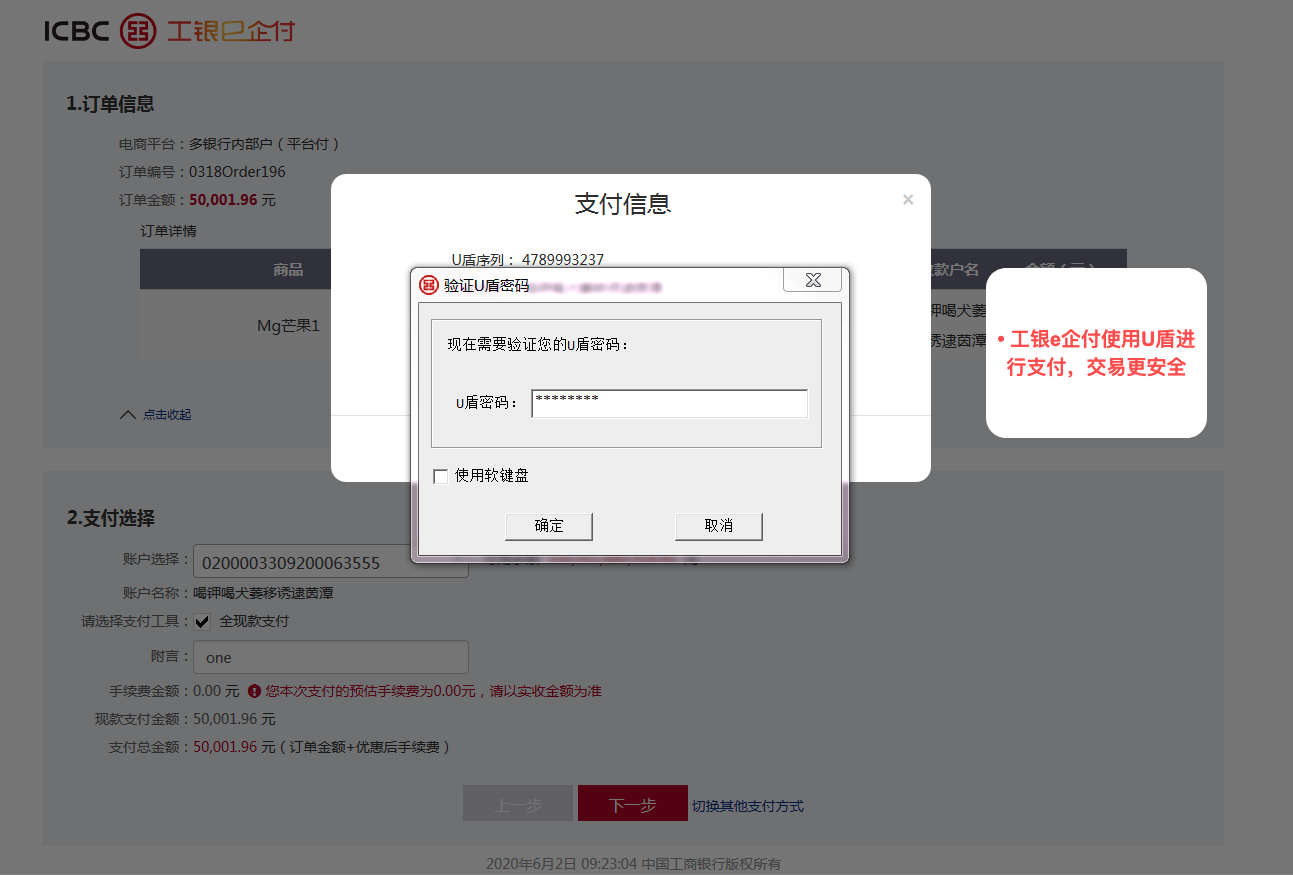Focus the U盾密码 password field

point(669,403)
